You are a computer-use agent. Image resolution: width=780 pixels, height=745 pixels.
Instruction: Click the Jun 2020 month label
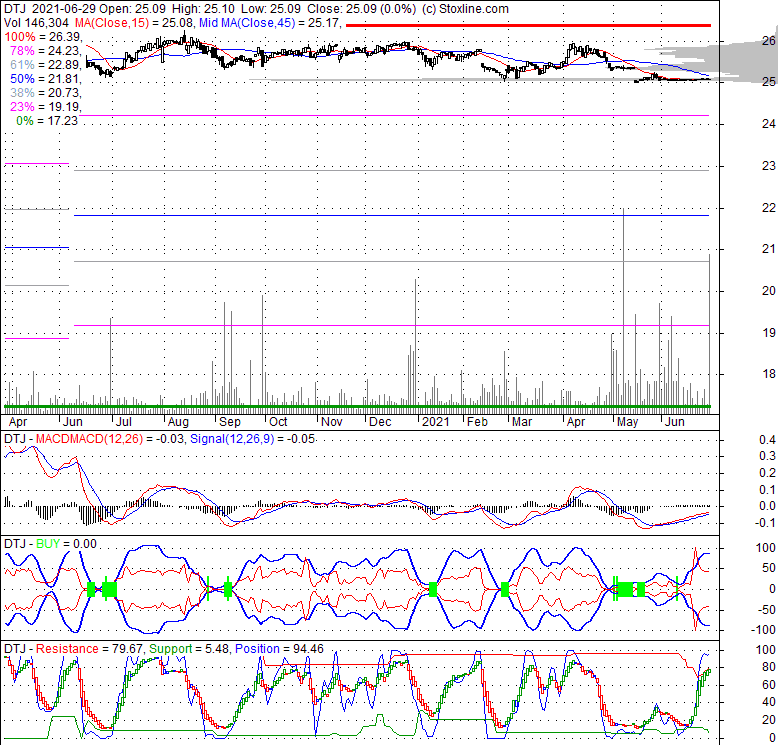click(x=73, y=422)
